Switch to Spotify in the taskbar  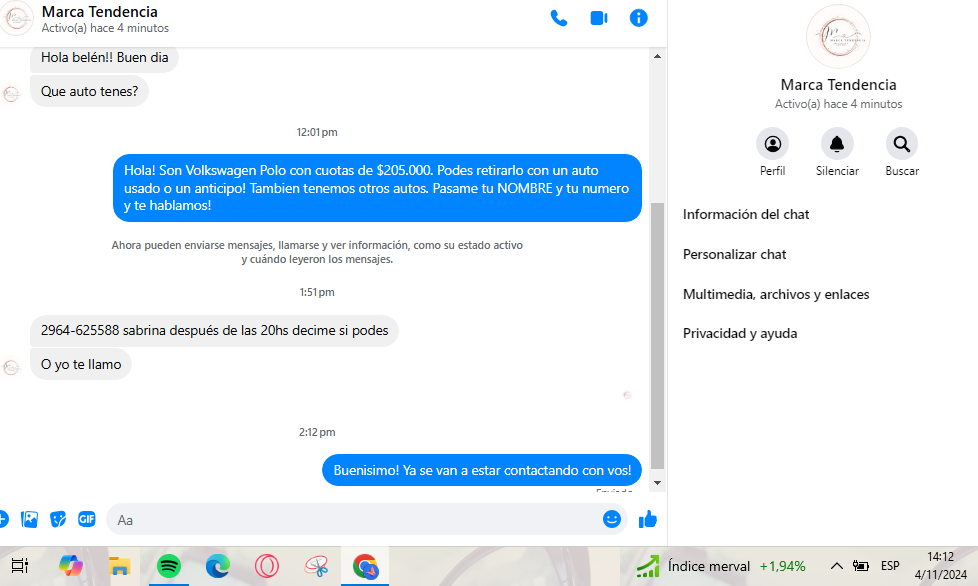(168, 566)
